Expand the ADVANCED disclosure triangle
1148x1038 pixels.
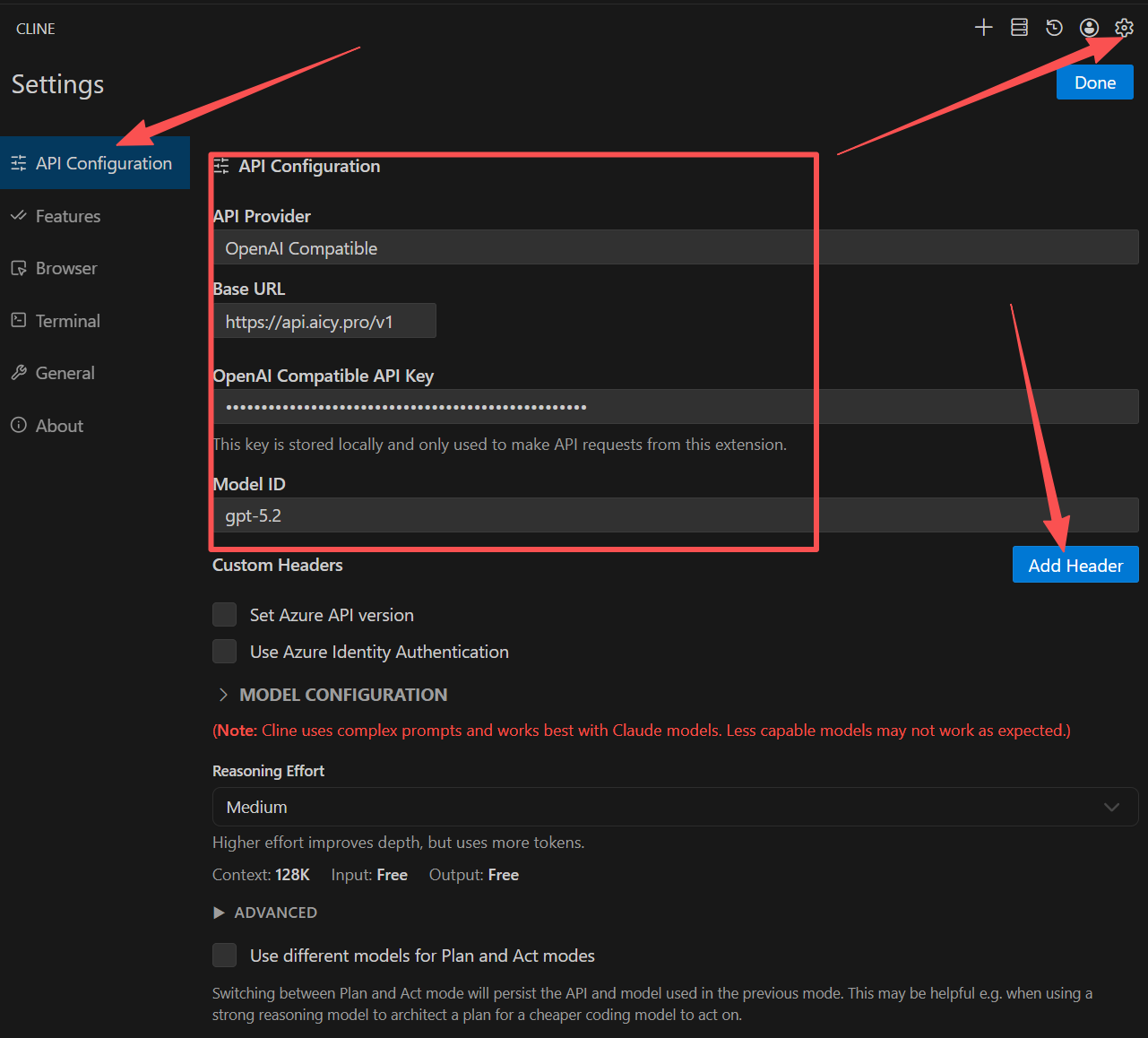click(219, 913)
